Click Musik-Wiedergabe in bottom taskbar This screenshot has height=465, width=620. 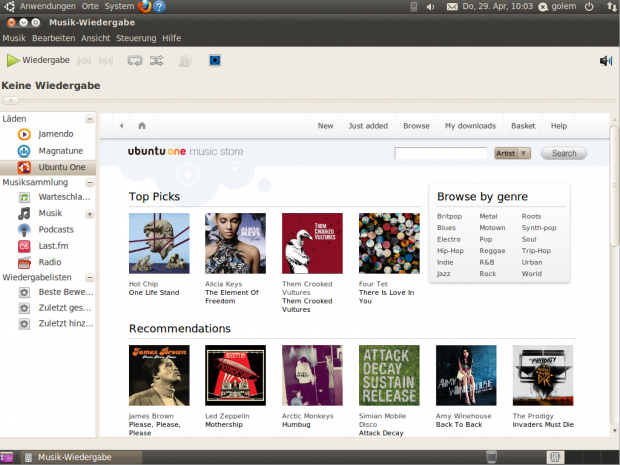pyautogui.click(x=81, y=457)
